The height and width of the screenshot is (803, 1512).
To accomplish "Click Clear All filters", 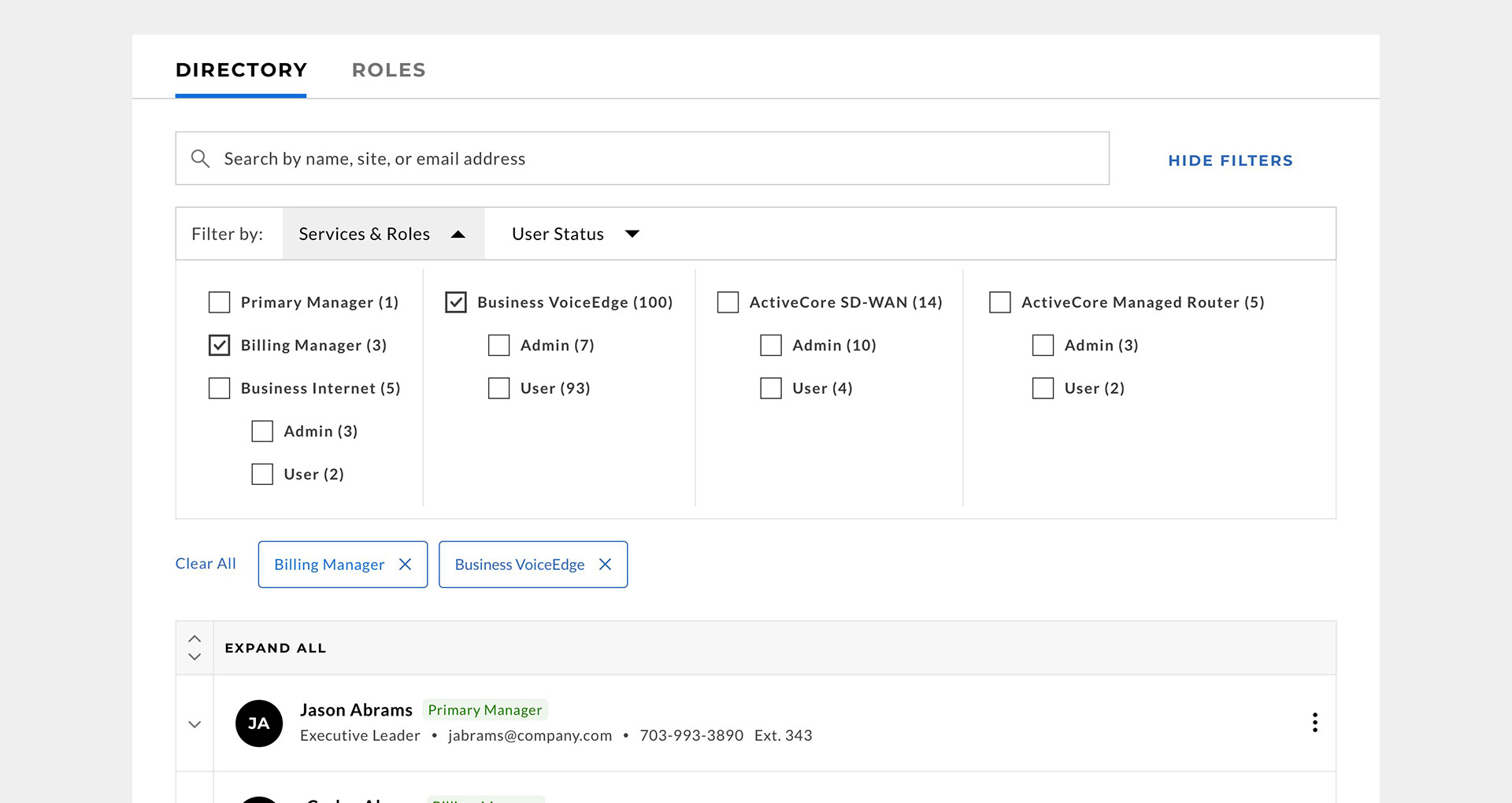I will [206, 564].
